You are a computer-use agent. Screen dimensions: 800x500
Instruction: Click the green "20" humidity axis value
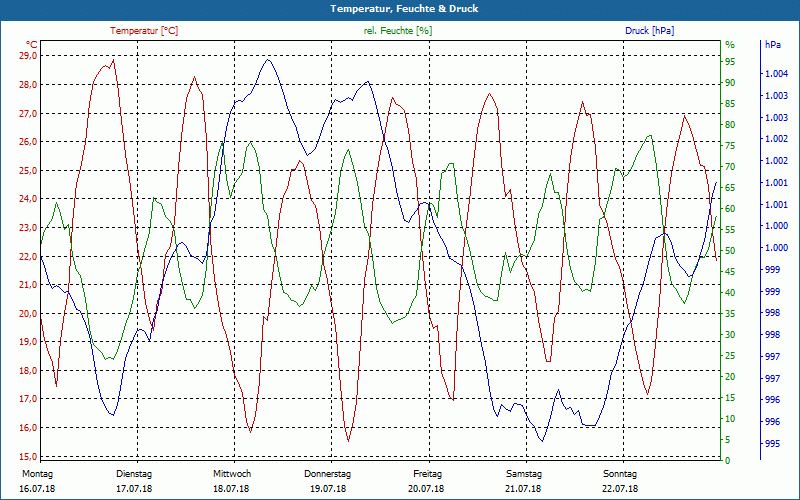(x=730, y=377)
